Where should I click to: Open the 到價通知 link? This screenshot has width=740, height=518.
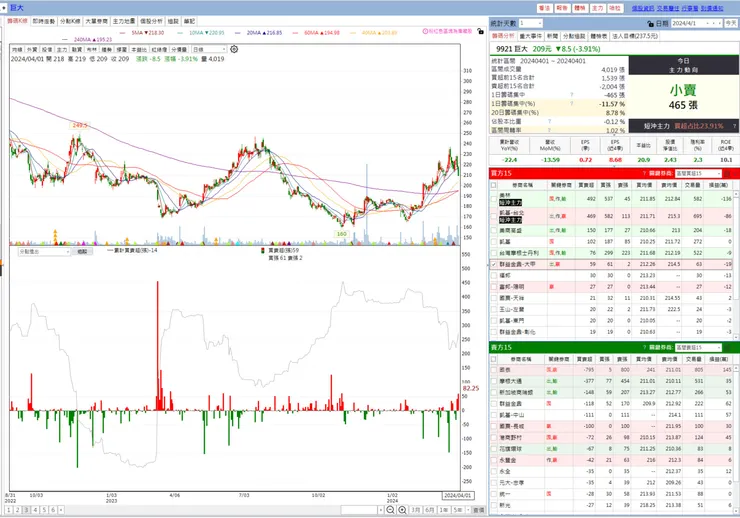[712, 8]
